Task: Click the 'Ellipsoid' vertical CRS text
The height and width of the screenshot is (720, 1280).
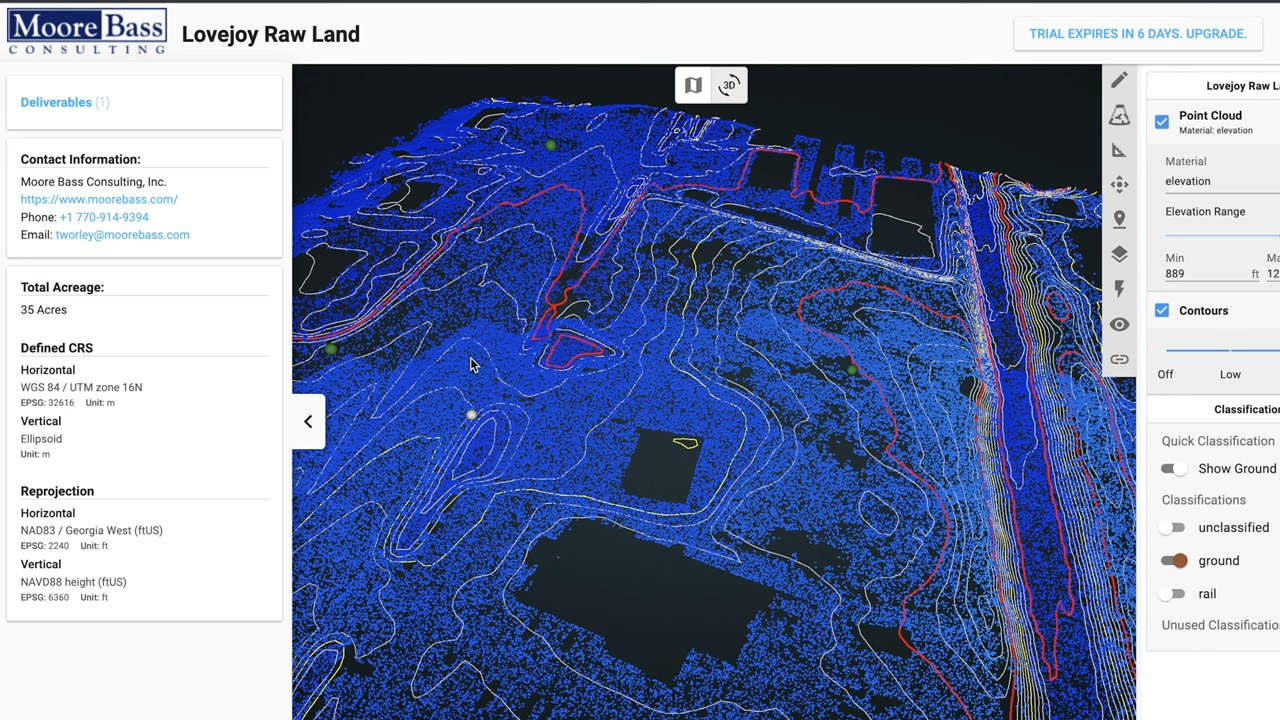Action: pyautogui.click(x=41, y=439)
